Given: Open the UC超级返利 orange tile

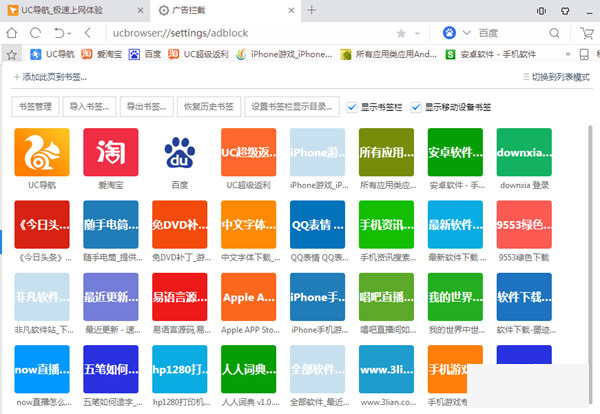Looking at the screenshot, I should [x=249, y=152].
